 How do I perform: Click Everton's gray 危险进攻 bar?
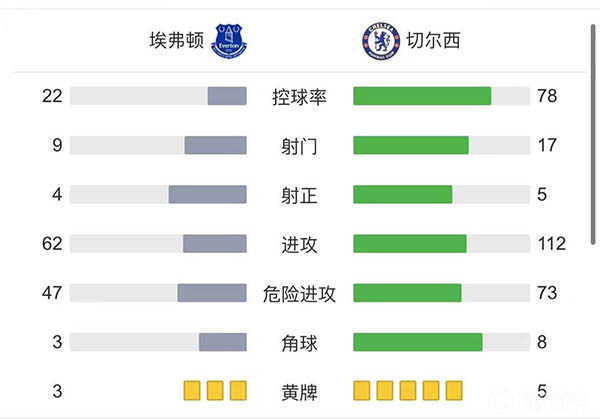click(x=212, y=293)
